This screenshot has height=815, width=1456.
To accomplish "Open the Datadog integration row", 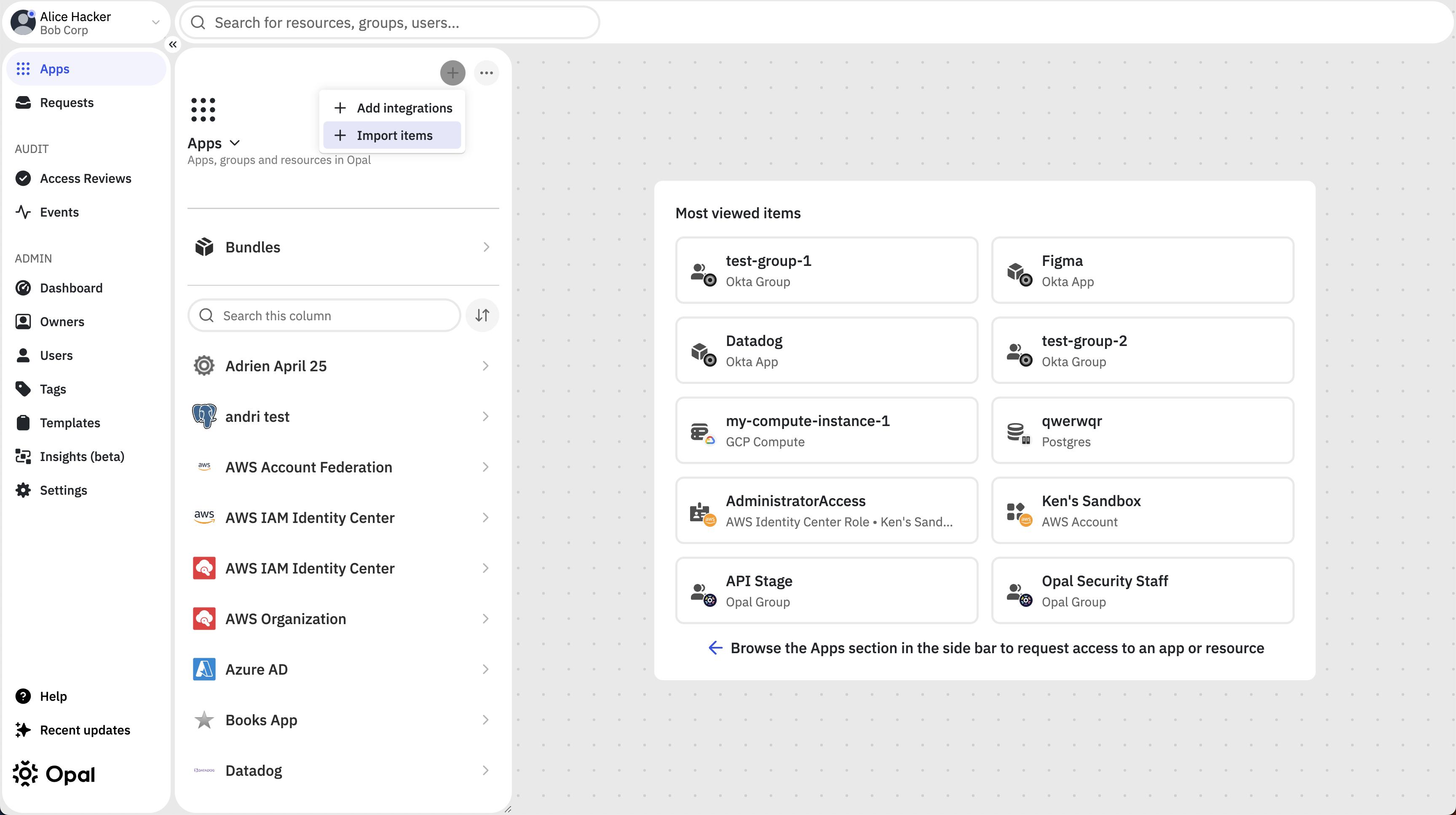I will 343,770.
